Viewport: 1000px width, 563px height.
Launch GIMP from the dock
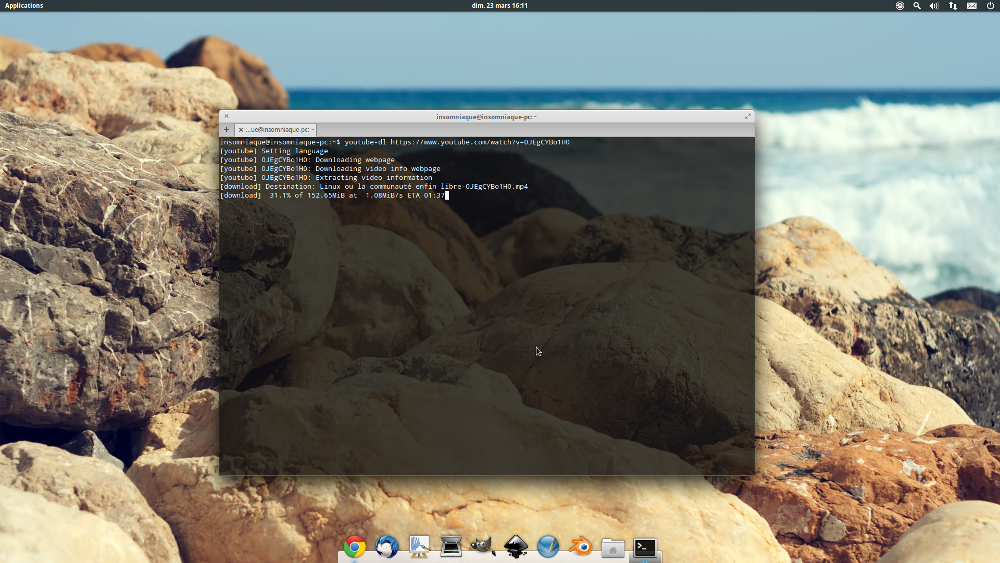(x=483, y=546)
